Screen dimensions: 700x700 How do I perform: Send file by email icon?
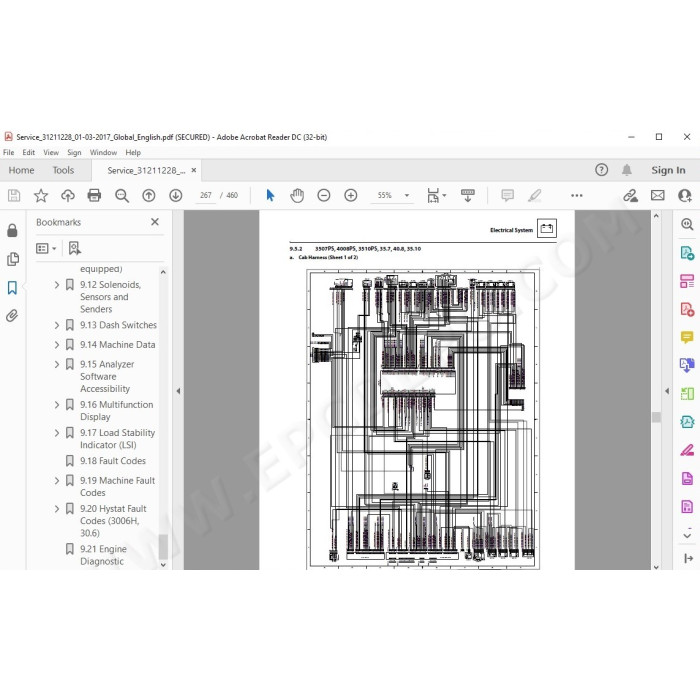[x=658, y=195]
